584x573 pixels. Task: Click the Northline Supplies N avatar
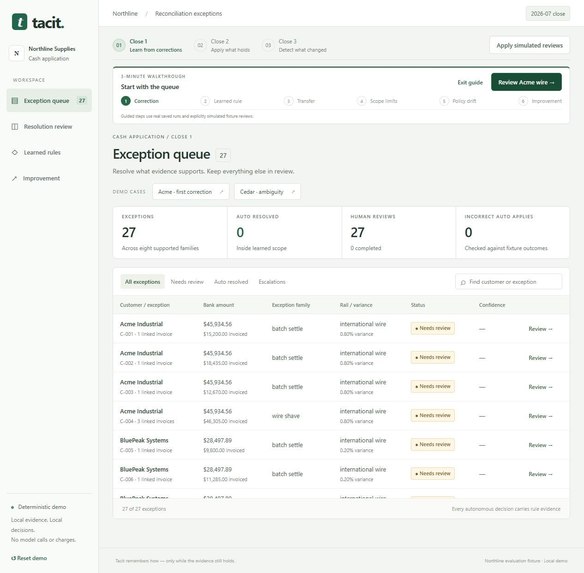16,53
